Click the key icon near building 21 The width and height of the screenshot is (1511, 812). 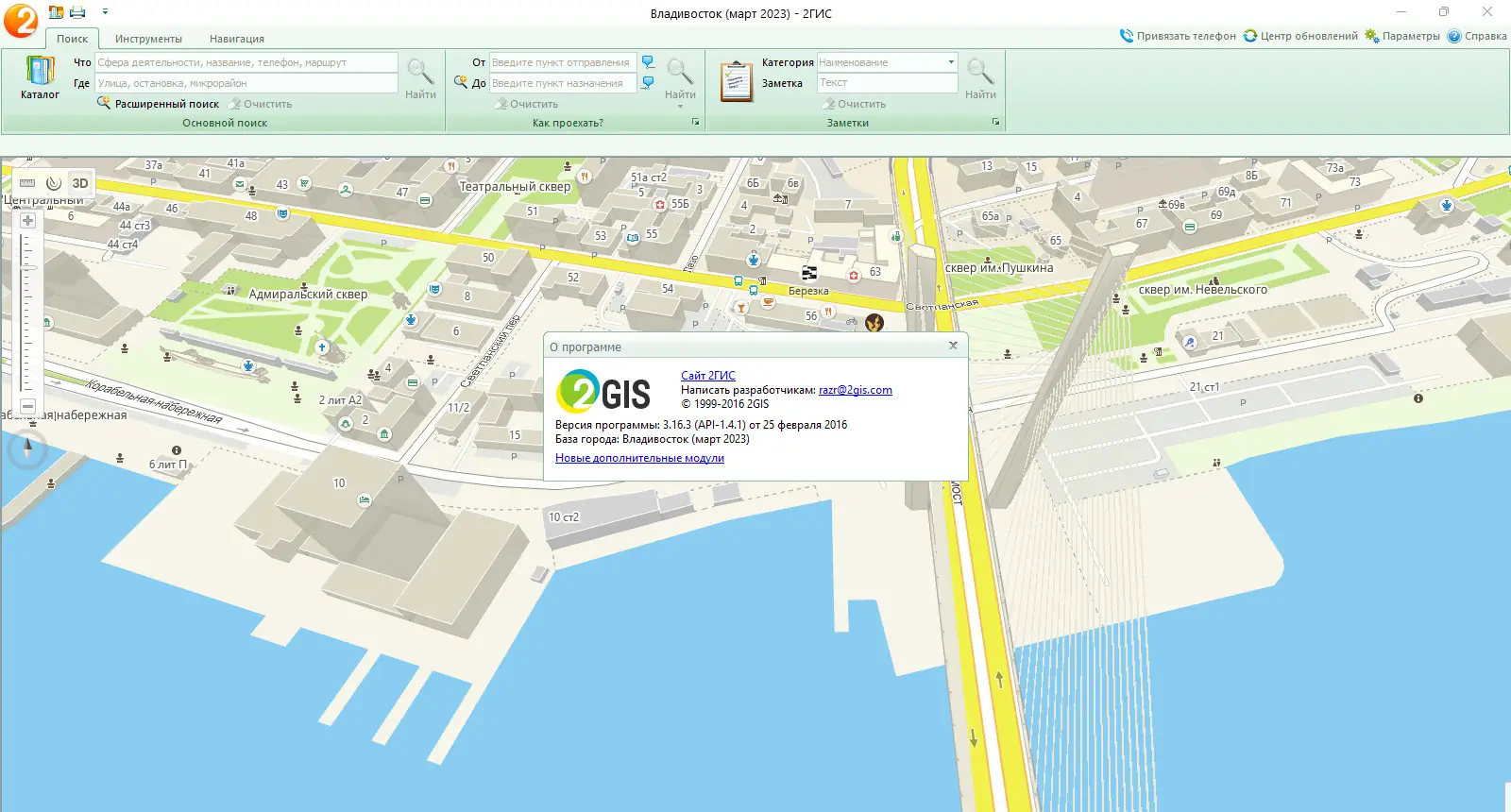pyautogui.click(x=1190, y=342)
